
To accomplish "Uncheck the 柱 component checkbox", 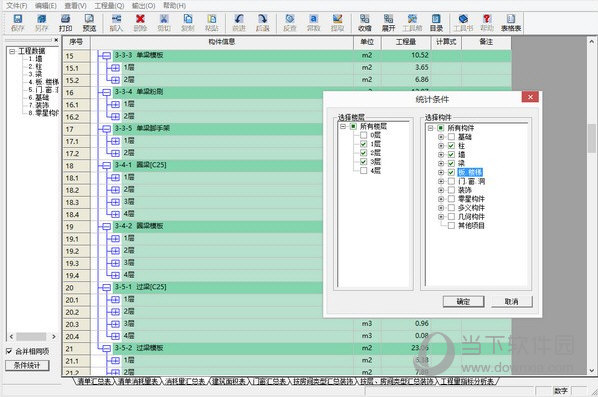I will [451, 146].
